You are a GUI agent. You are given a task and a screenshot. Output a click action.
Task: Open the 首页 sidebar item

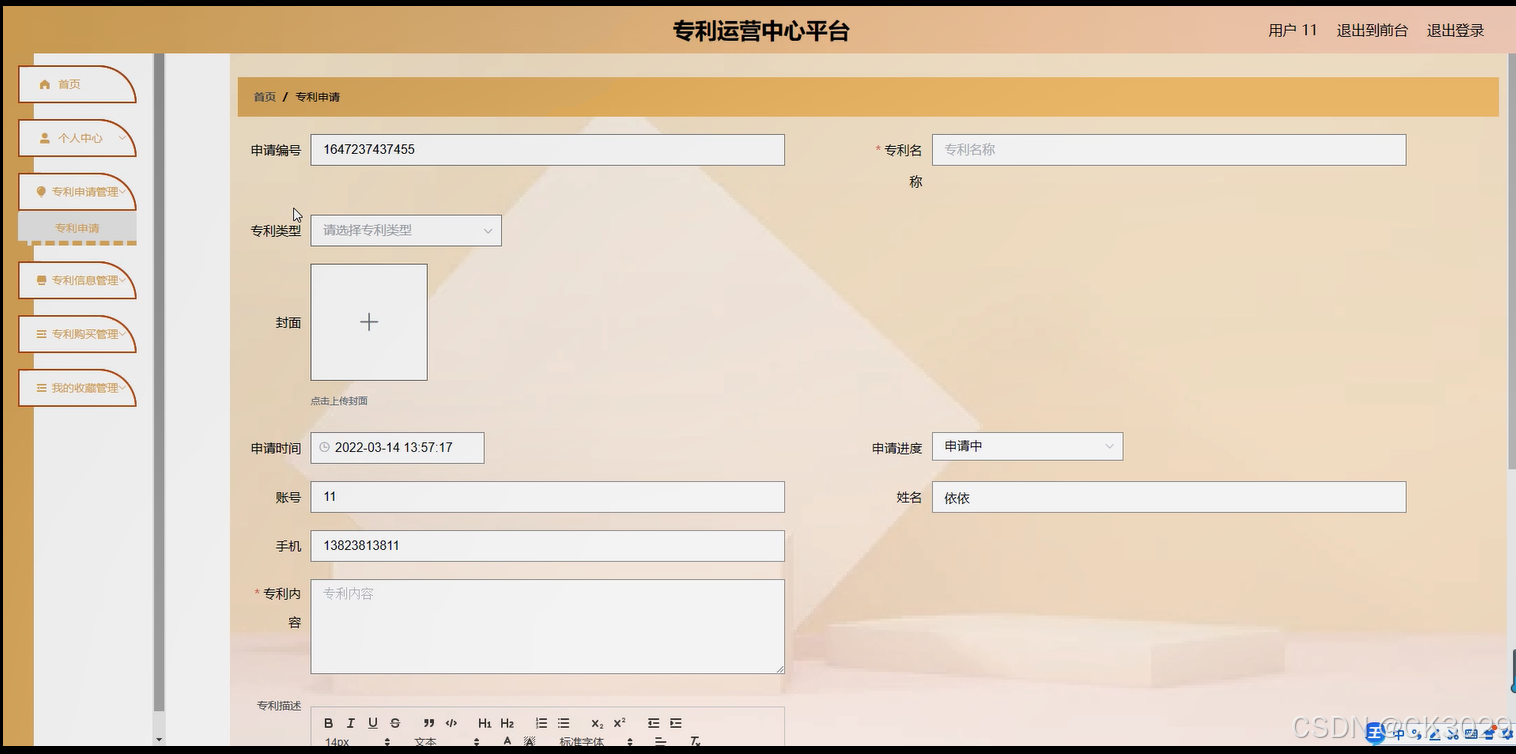click(x=77, y=85)
